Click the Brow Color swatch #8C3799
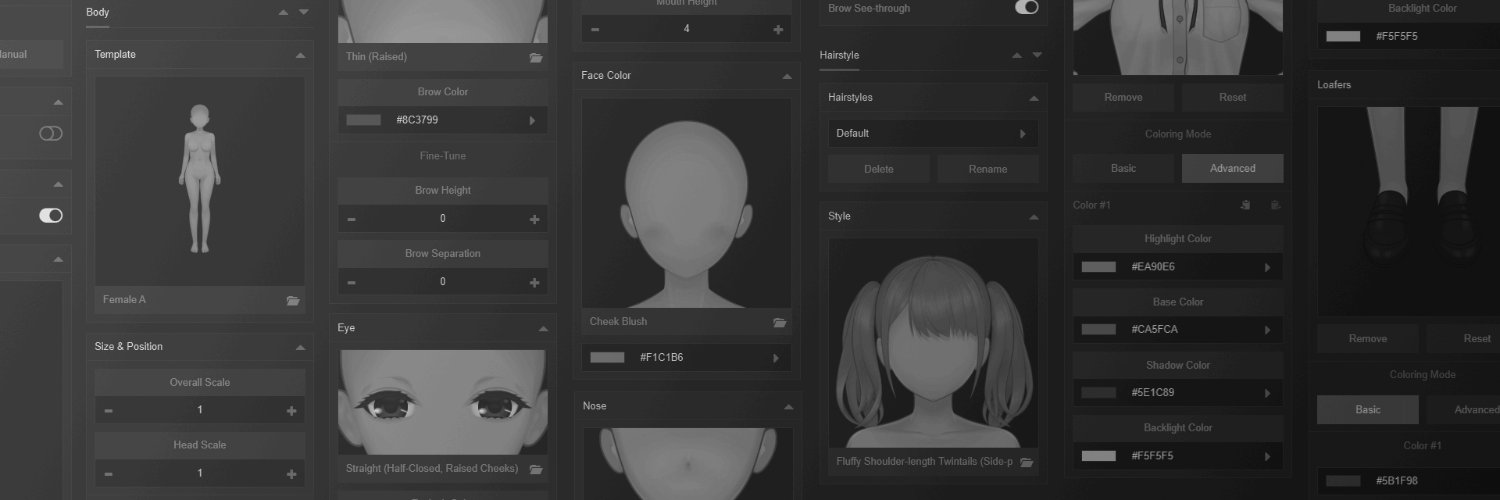Viewport: 1500px width, 500px height. (x=363, y=120)
